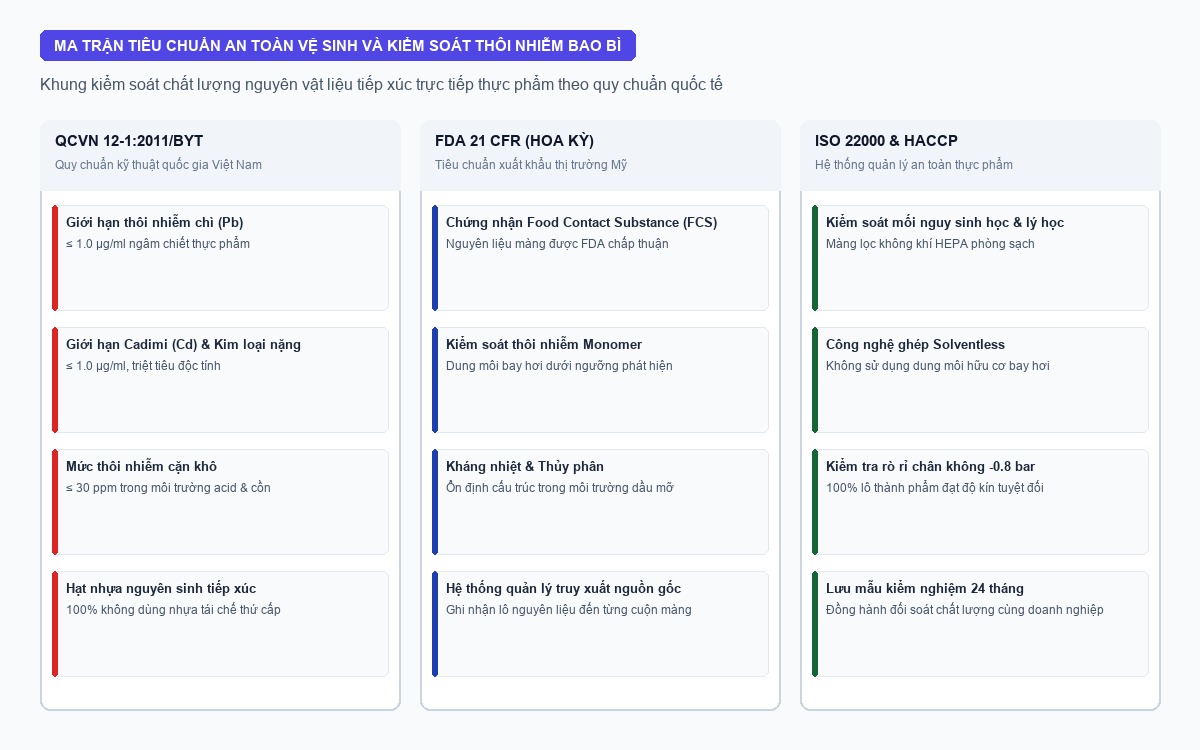The height and width of the screenshot is (750, 1200).
Task: Open the Giới hạn Cadimi (Cd) & Kim loại nặng card
Action: (x=220, y=380)
